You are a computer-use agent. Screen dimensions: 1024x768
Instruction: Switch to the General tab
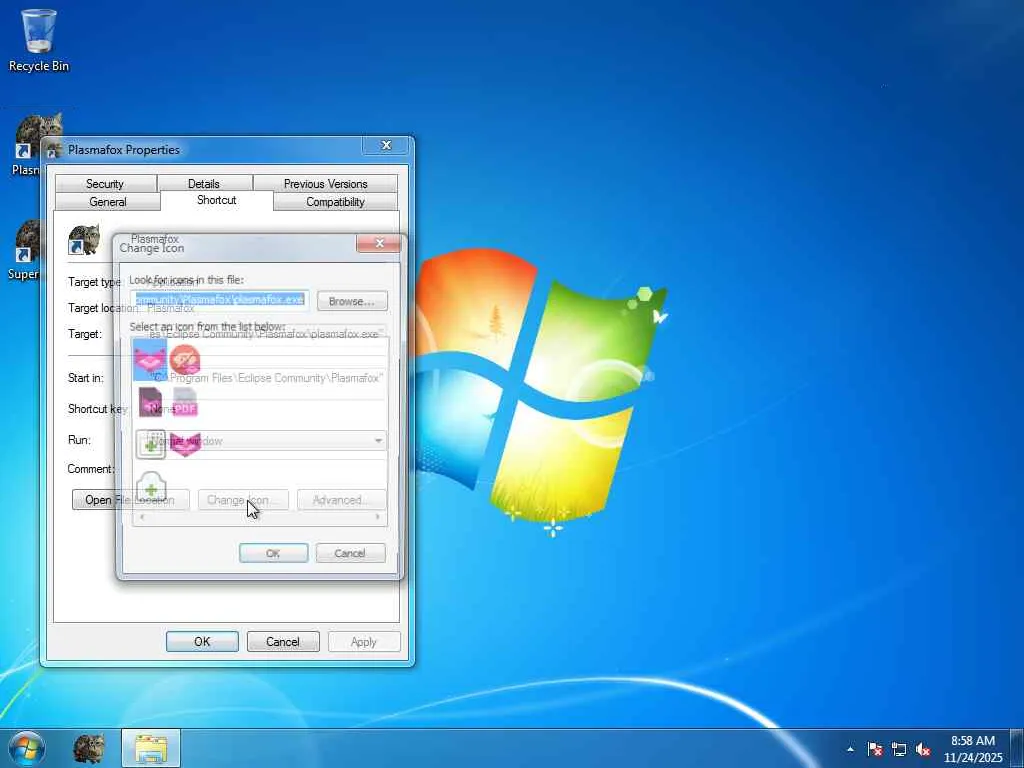pyautogui.click(x=108, y=202)
